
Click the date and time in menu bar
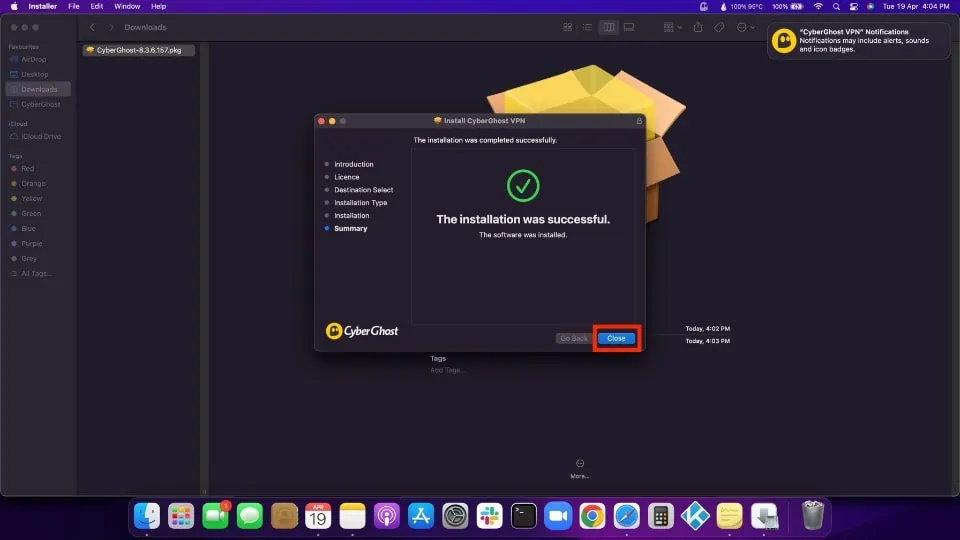916,6
